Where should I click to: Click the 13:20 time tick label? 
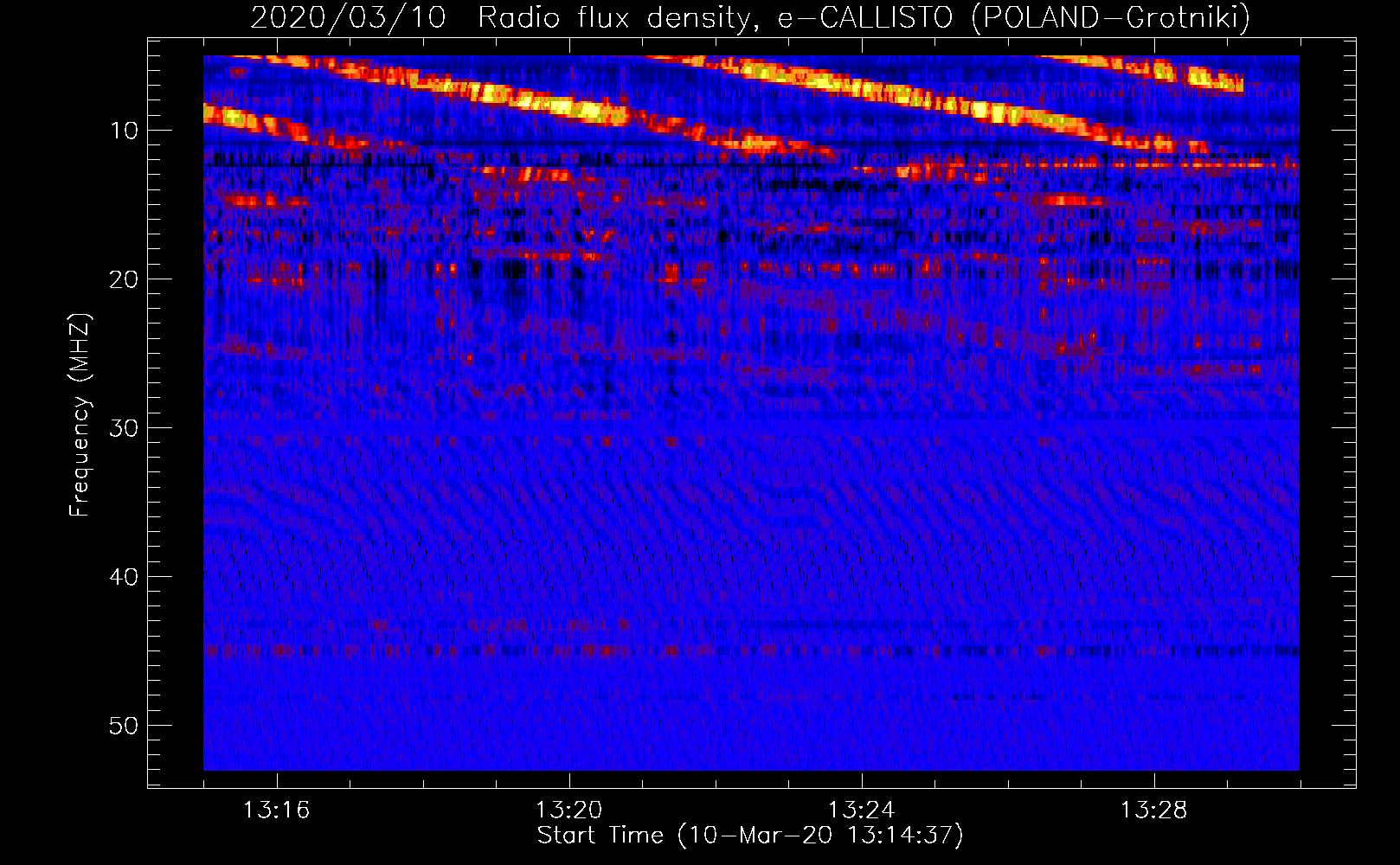pos(568,811)
